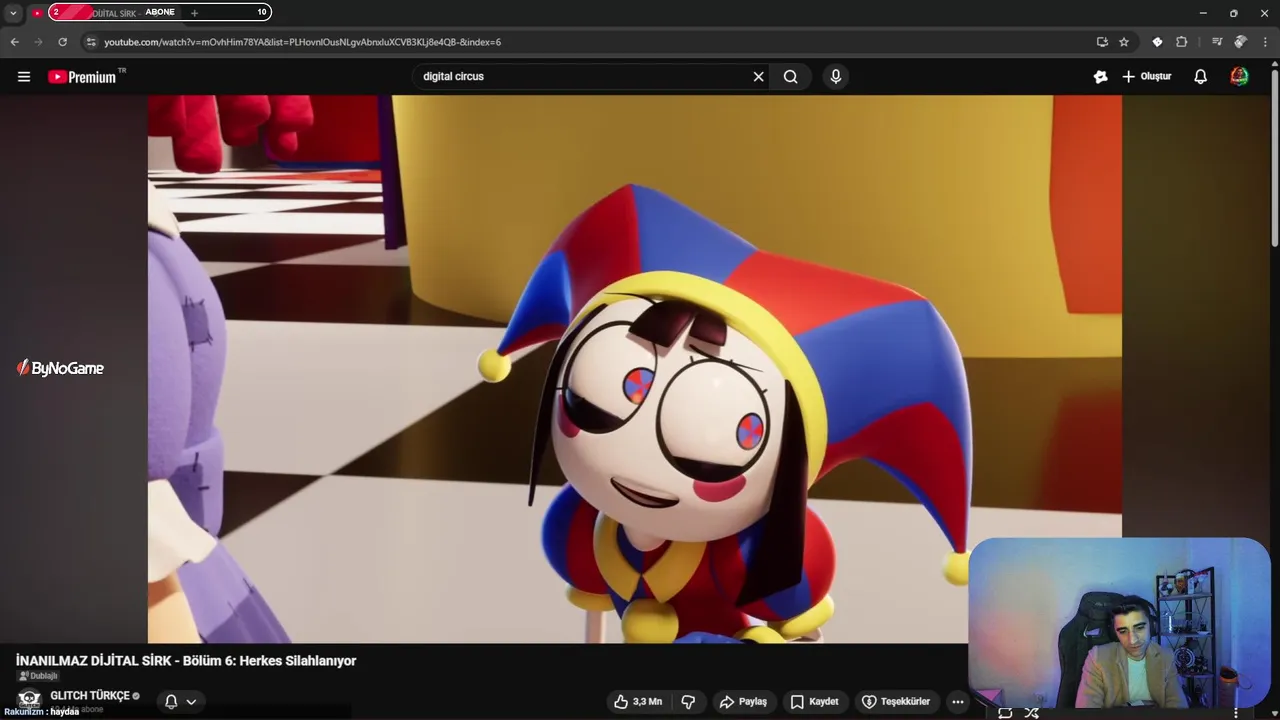Like the video (3,3 Mn)
This screenshot has width=1280, height=720.
[x=638, y=702]
